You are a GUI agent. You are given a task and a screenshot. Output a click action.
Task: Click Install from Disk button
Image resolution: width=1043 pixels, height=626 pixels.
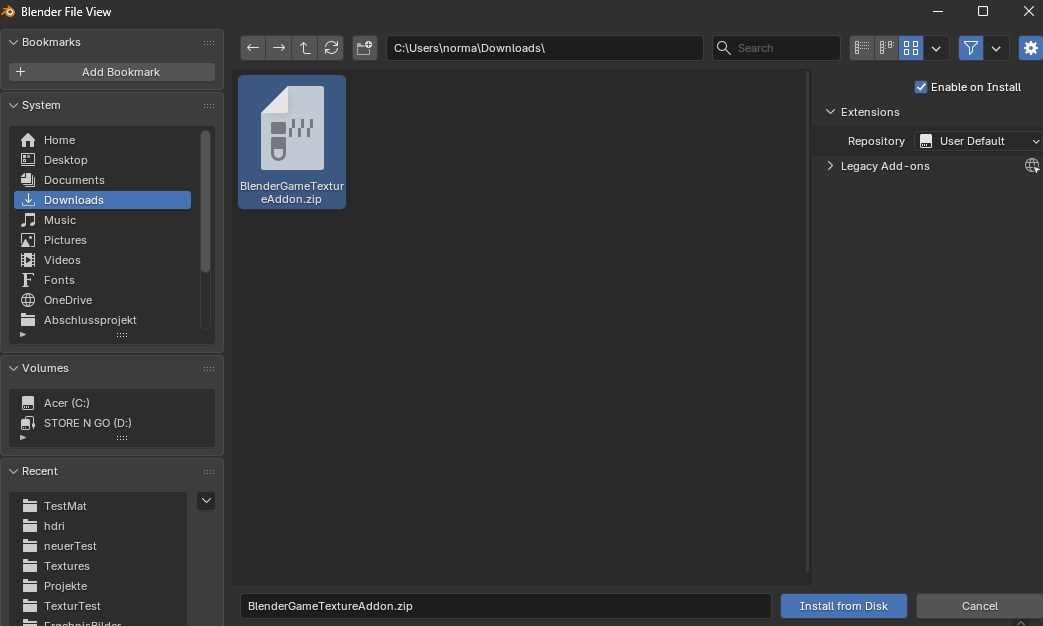[x=843, y=606]
